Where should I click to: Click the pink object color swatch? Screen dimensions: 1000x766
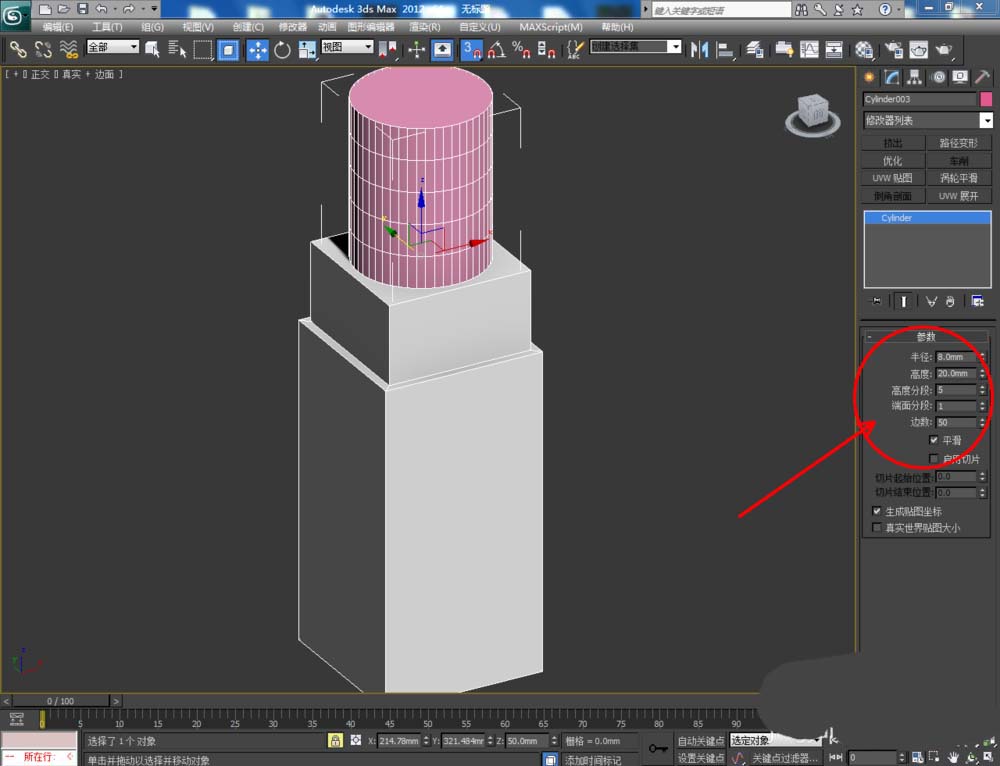pyautogui.click(x=986, y=99)
